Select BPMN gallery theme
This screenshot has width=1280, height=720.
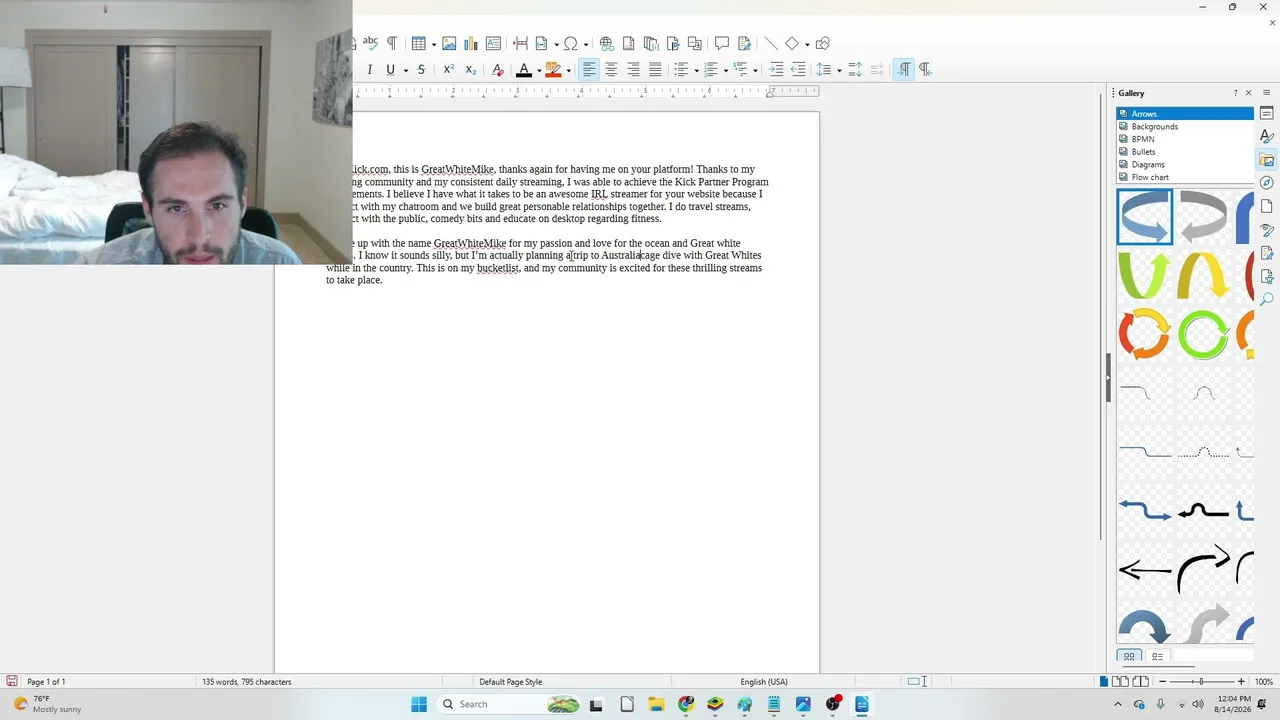(1185, 139)
